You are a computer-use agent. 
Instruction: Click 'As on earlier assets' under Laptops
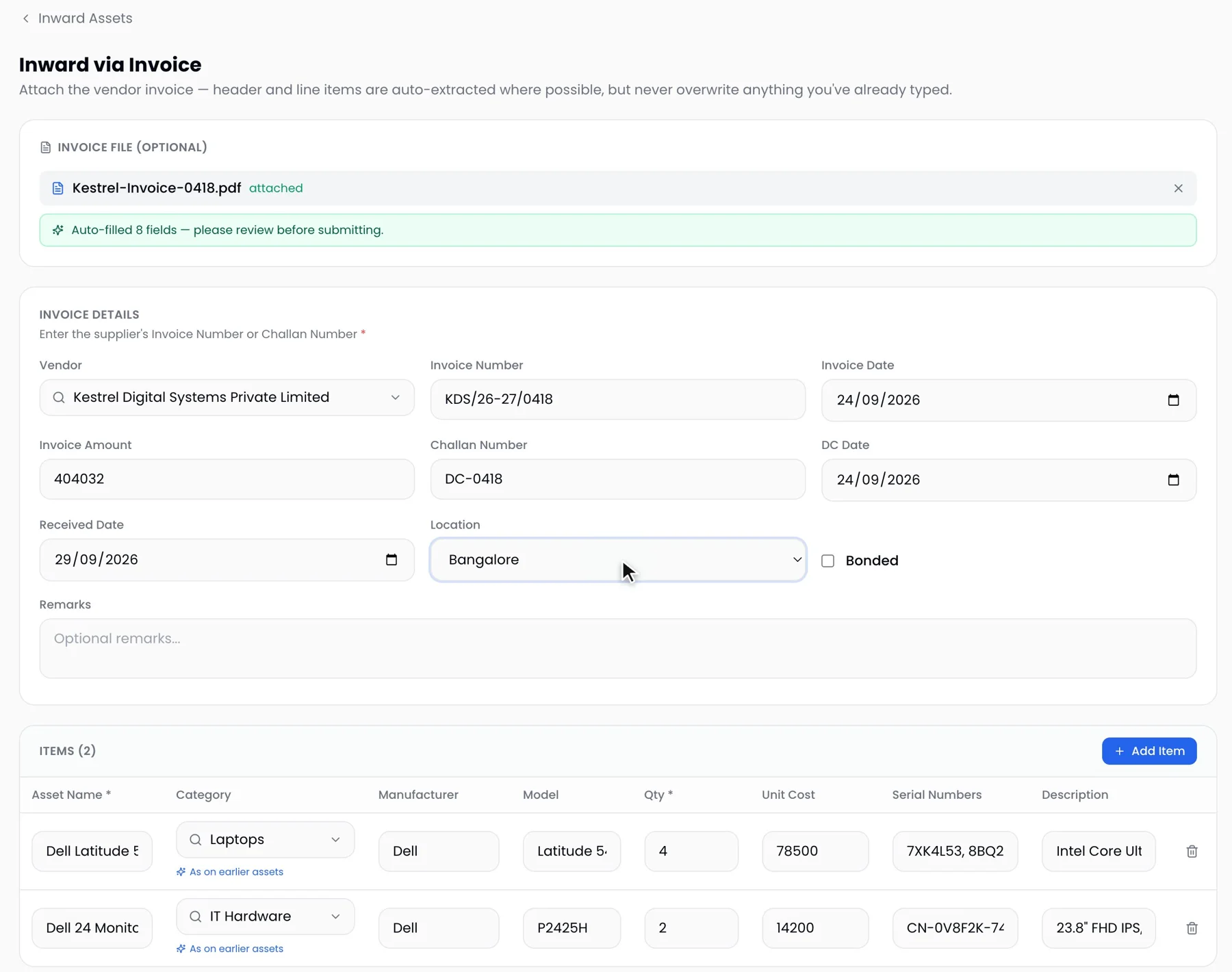(230, 872)
